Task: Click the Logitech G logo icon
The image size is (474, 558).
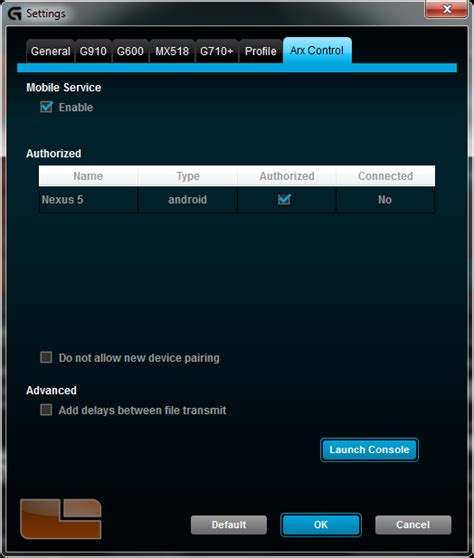Action: (15, 14)
